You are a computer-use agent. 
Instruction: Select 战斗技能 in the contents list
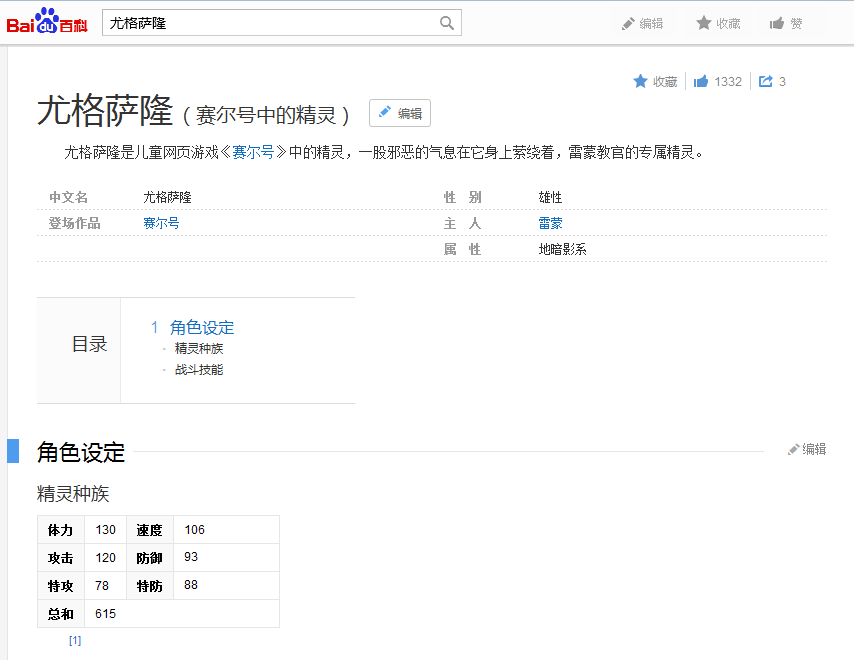(197, 369)
